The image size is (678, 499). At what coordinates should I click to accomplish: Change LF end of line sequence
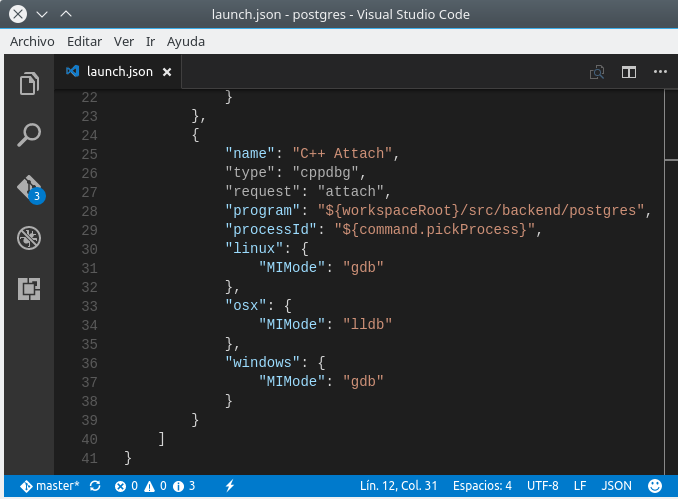580,486
